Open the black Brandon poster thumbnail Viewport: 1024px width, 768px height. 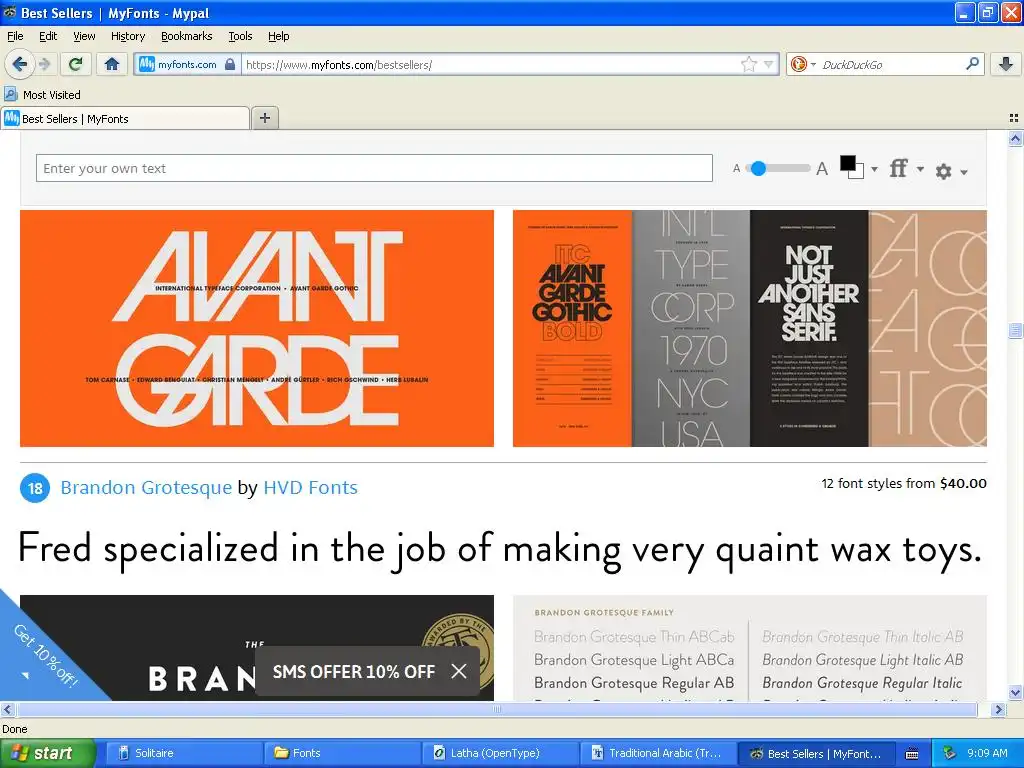pos(257,648)
